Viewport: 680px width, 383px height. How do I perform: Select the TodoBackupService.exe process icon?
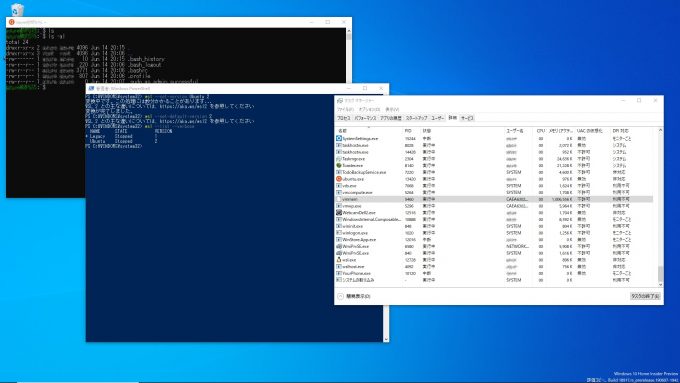(x=339, y=172)
